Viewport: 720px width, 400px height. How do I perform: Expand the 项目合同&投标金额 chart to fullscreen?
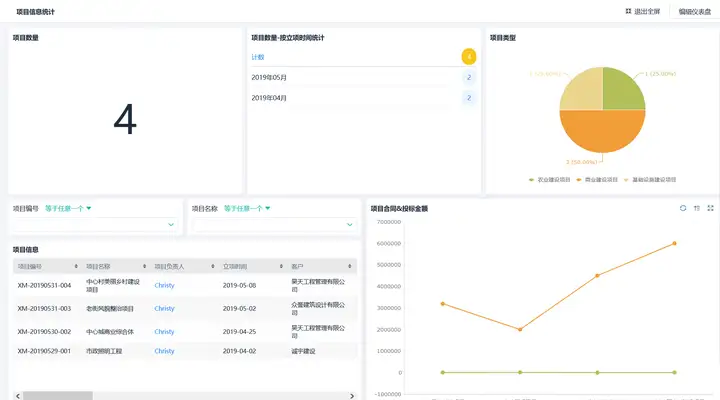pos(710,208)
